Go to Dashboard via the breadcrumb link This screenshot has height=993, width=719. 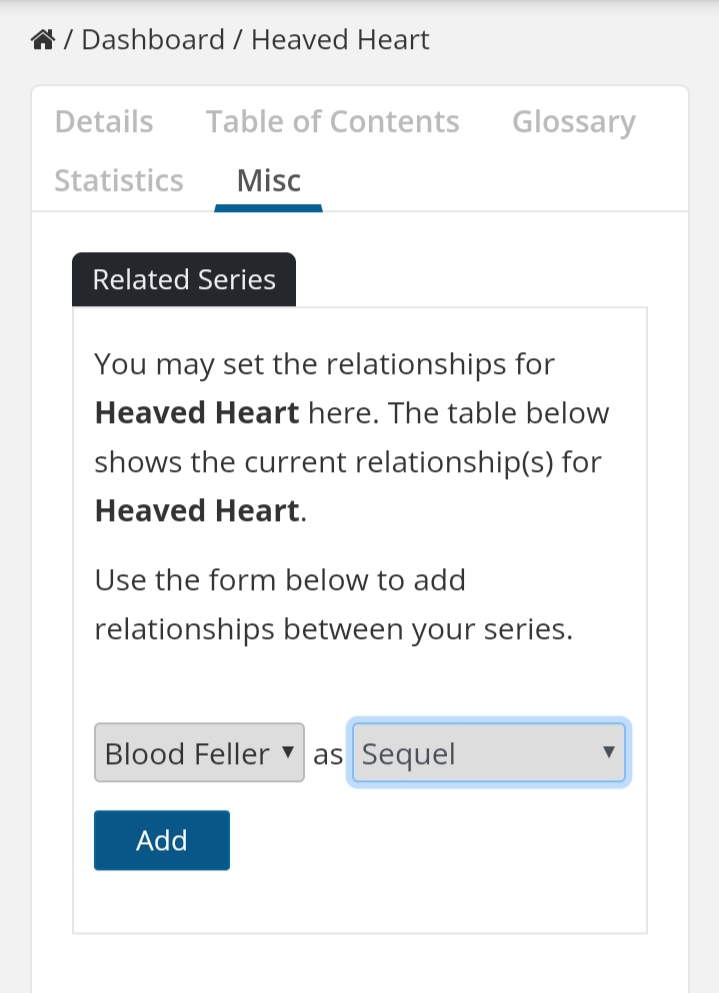[x=152, y=40]
